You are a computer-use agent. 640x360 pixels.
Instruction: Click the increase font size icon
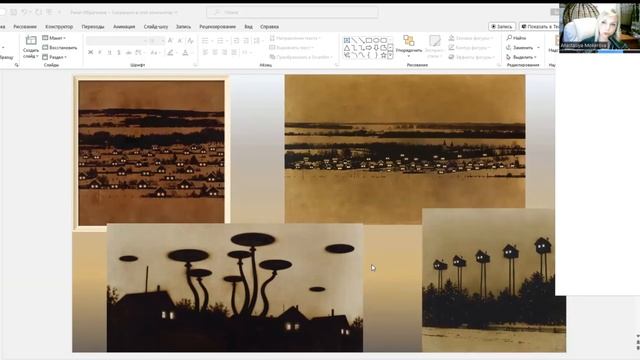pyautogui.click(x=171, y=40)
